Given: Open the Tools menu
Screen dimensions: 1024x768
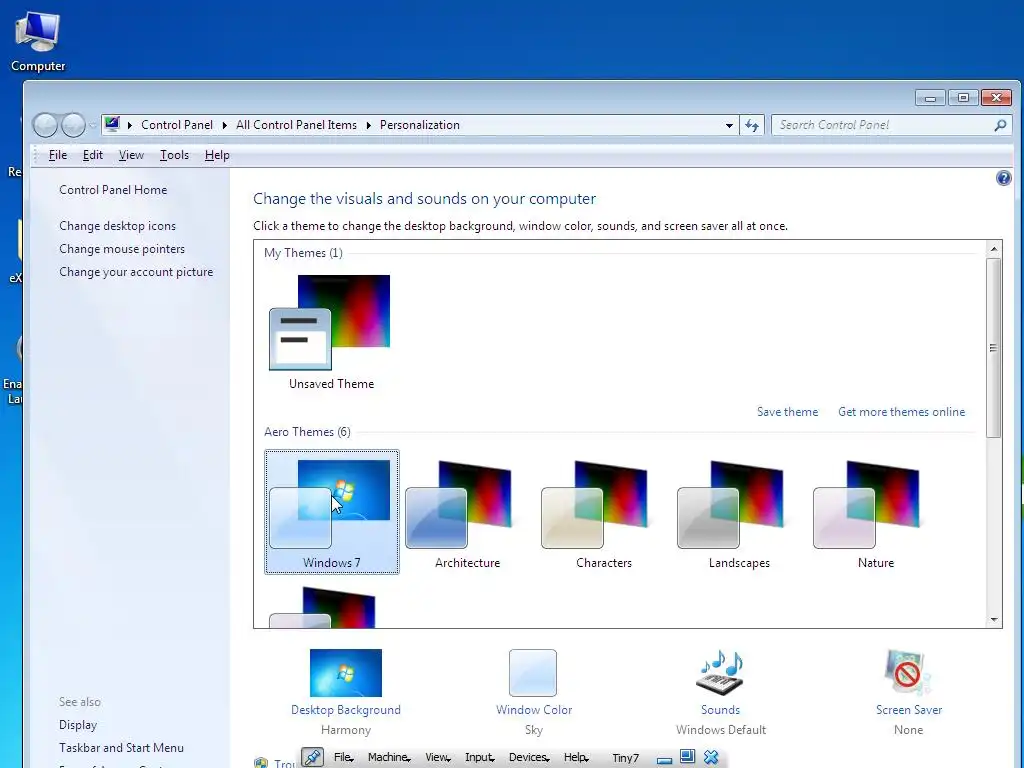Looking at the screenshot, I should pyautogui.click(x=174, y=155).
